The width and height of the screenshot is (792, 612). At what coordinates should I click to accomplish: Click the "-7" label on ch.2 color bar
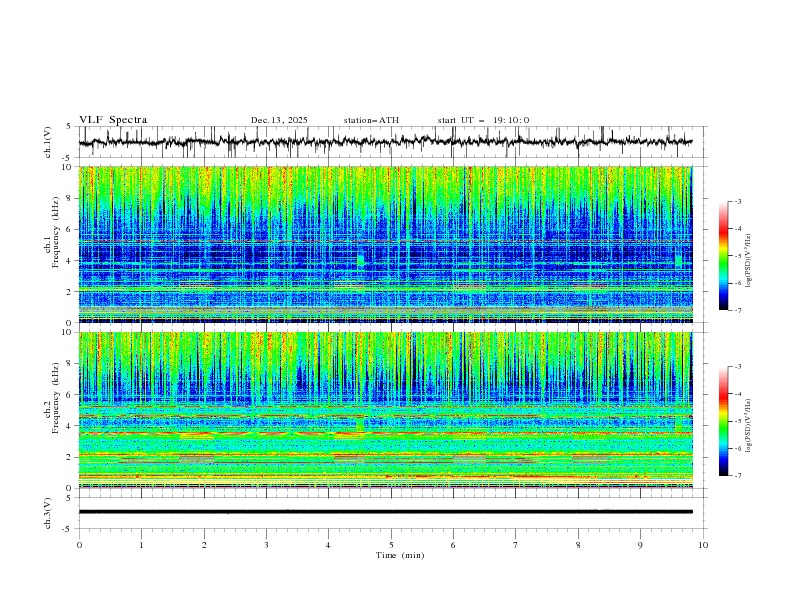pos(738,476)
